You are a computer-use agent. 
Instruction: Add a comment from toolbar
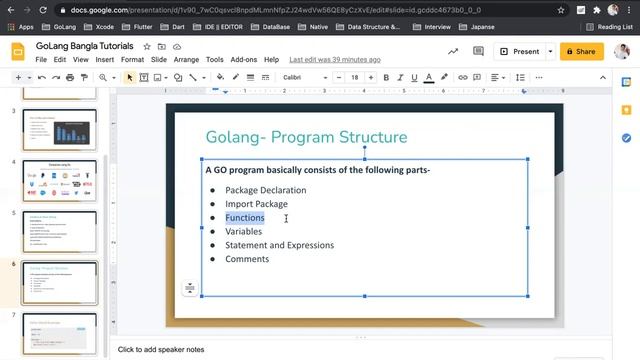[x=477, y=78]
